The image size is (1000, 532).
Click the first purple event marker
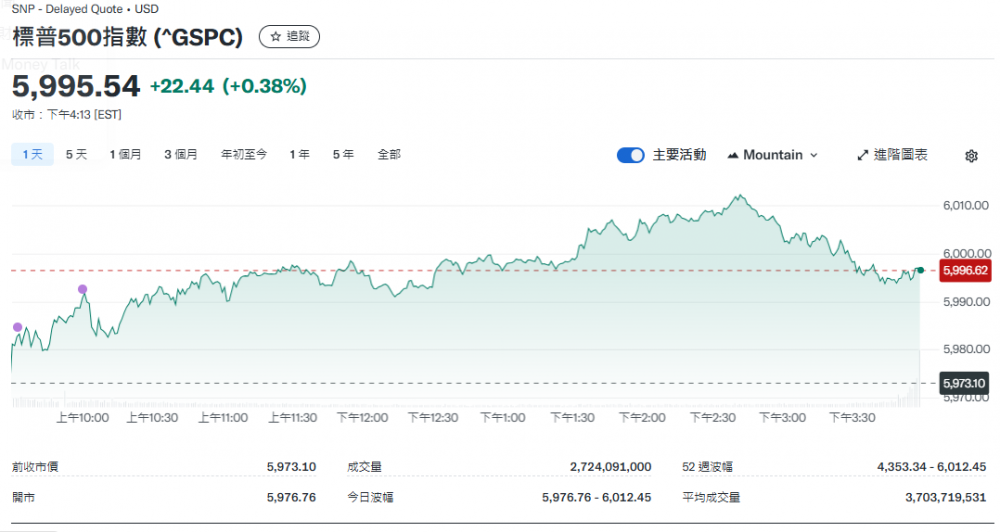[x=17, y=327]
